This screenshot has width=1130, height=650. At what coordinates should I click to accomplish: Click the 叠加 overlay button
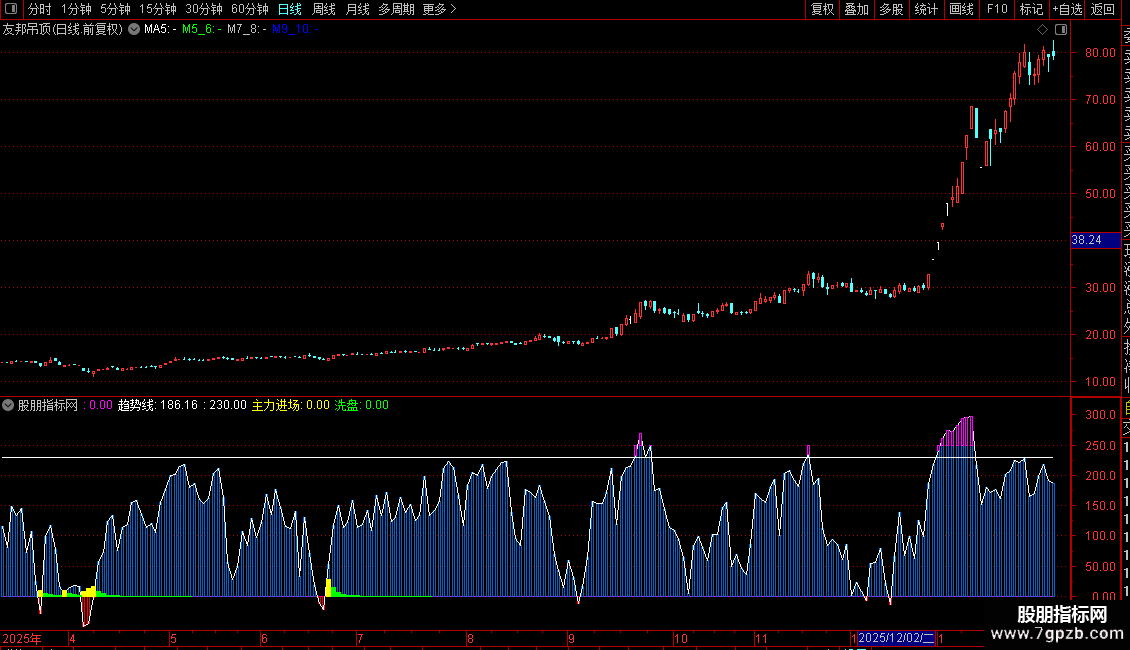(856, 9)
